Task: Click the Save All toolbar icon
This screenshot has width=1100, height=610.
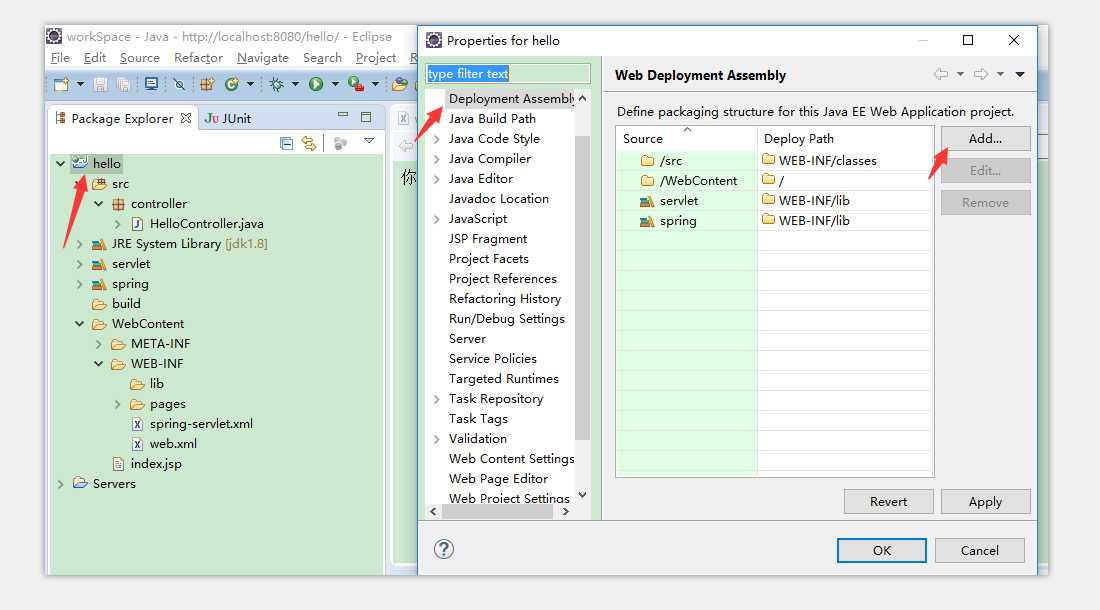Action: pos(123,85)
